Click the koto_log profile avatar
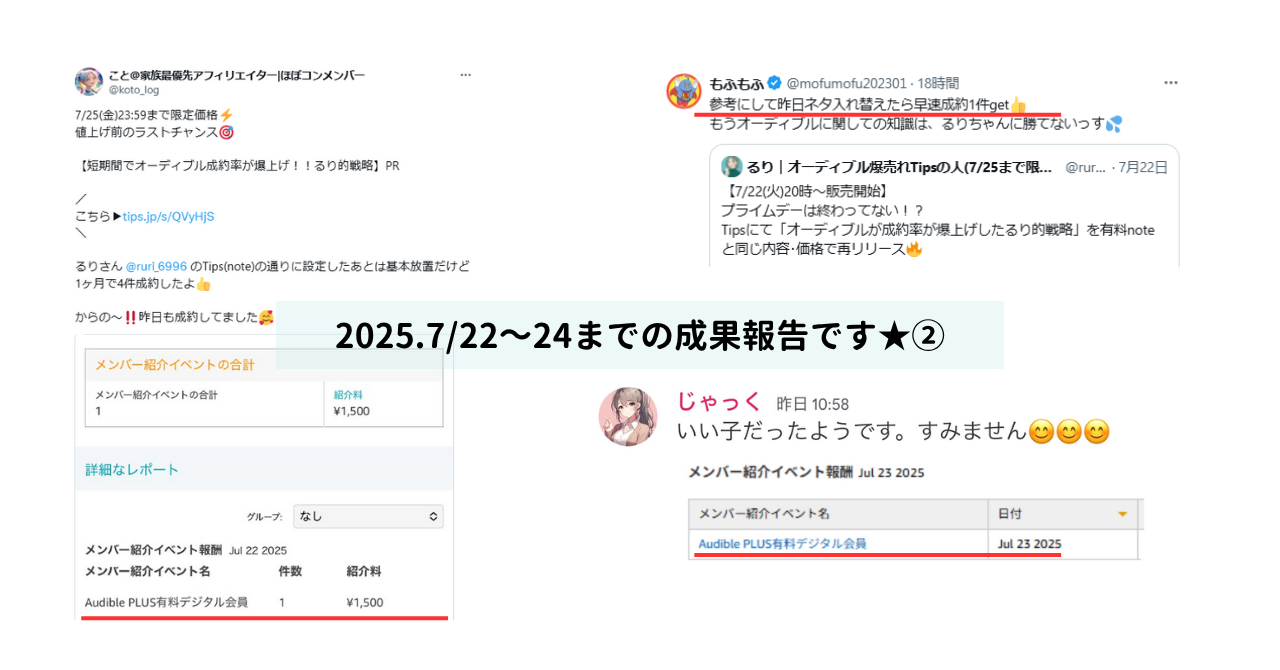The image size is (1280, 670). (x=88, y=82)
